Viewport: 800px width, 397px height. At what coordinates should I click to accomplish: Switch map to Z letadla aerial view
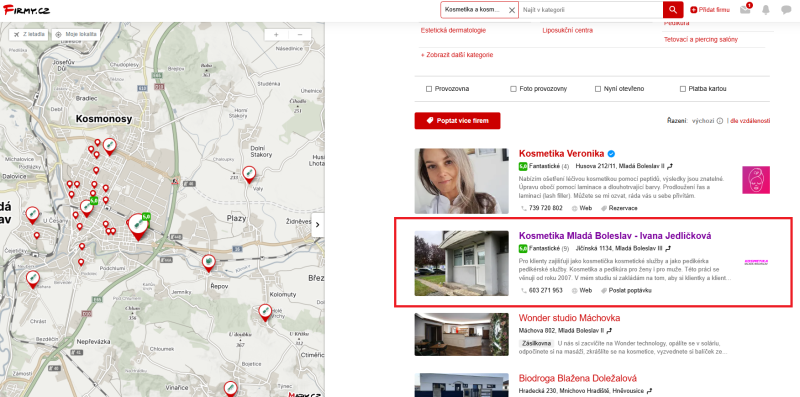[29, 34]
